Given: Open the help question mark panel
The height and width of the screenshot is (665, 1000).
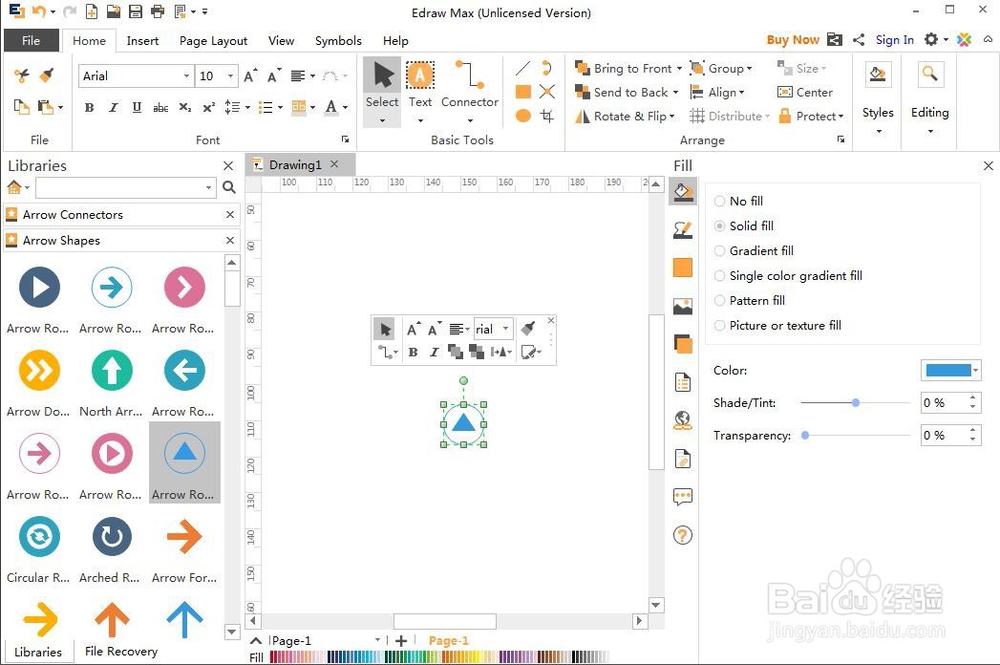Looking at the screenshot, I should pyautogui.click(x=682, y=535).
